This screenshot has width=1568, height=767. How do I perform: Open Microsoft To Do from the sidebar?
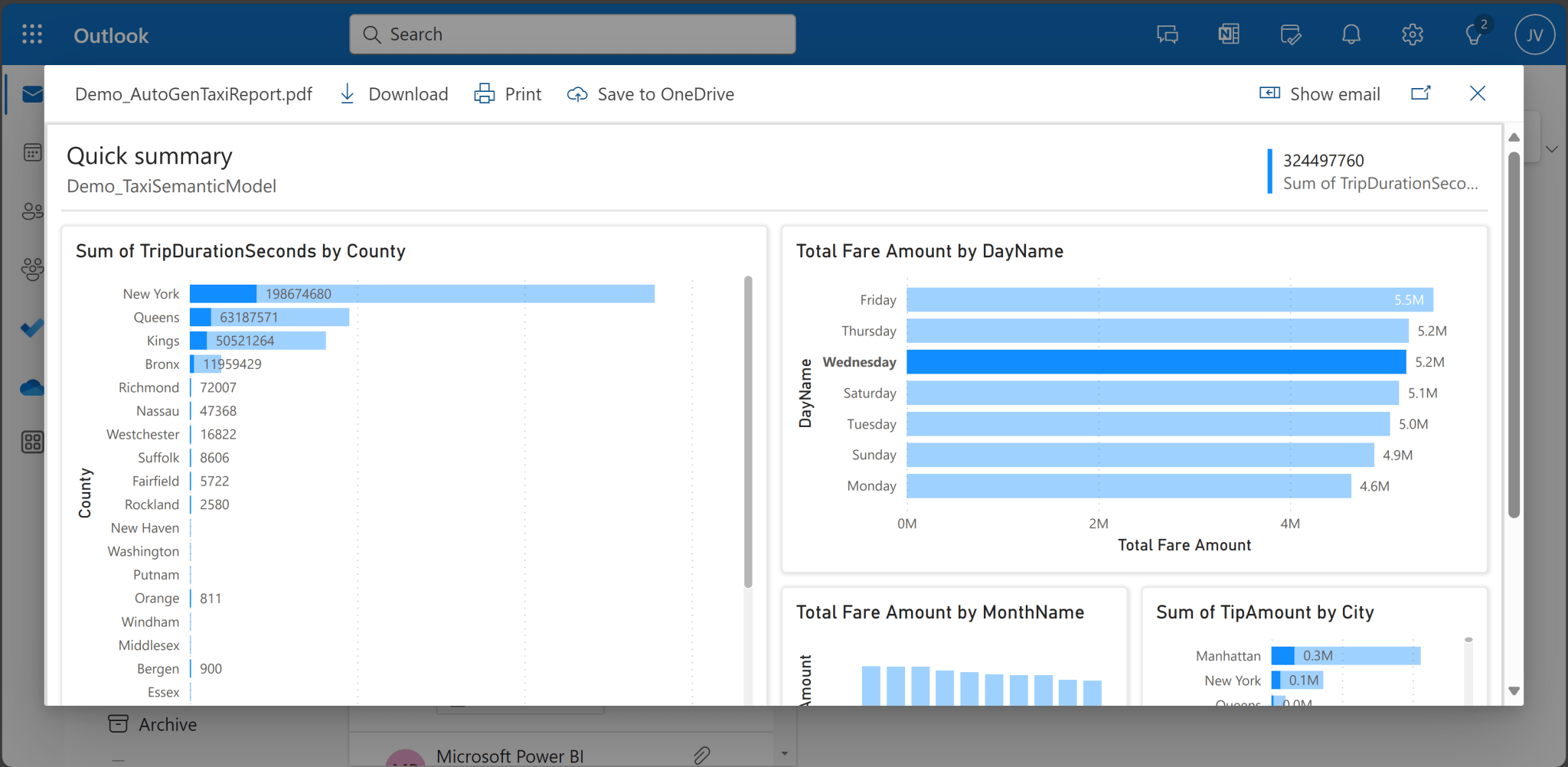[31, 328]
